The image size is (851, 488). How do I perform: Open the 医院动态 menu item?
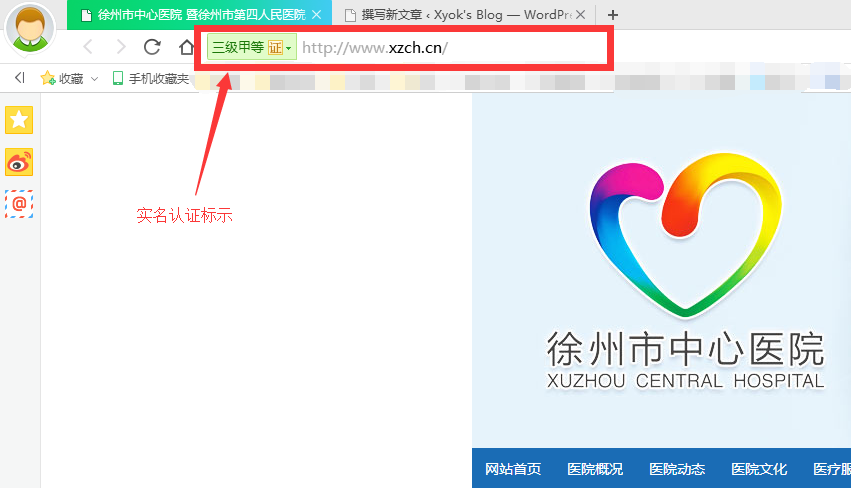tap(677, 469)
